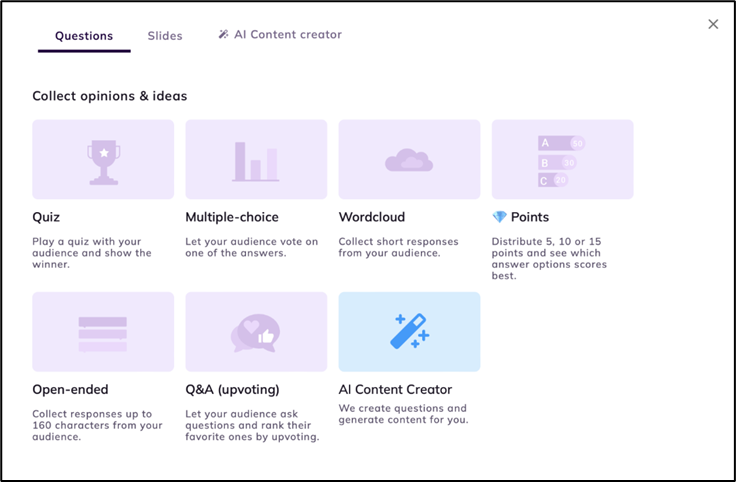Open the AI Content creator tab
The width and height of the screenshot is (736, 482).
280,35
